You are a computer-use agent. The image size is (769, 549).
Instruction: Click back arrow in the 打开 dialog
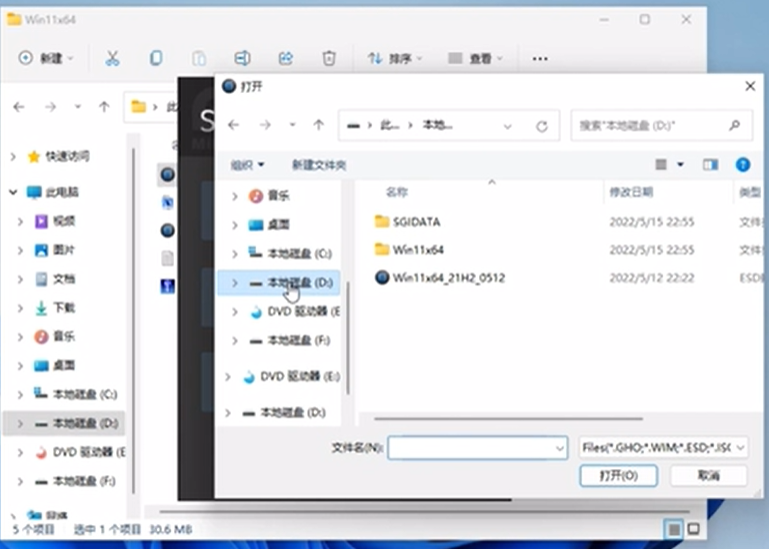click(x=233, y=125)
